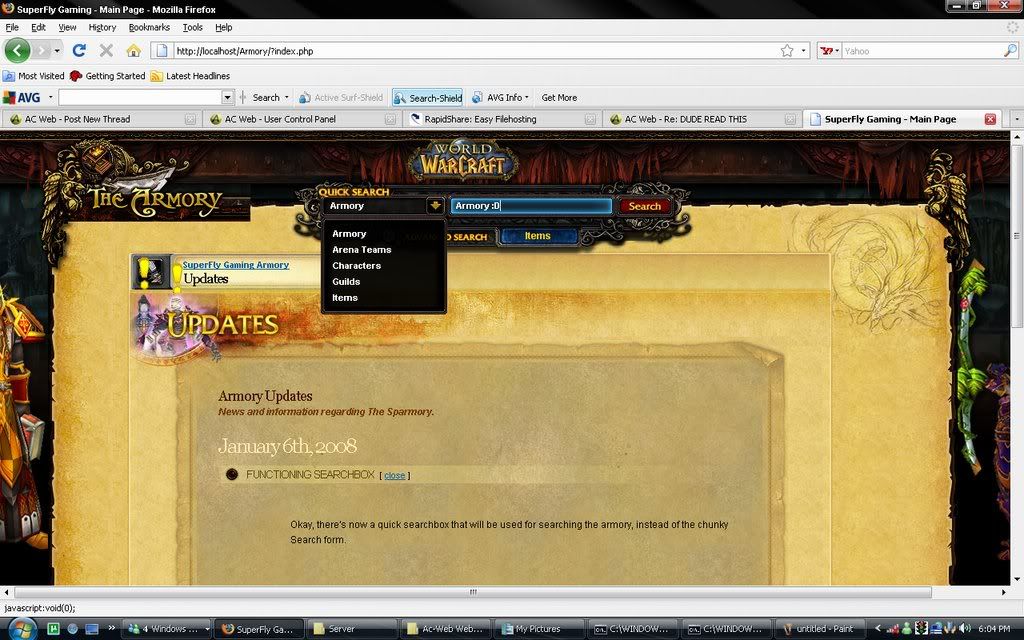The height and width of the screenshot is (640, 1024).
Task: Click the close link beside FUNCTIONING SEARCHBOX
Action: (x=394, y=475)
